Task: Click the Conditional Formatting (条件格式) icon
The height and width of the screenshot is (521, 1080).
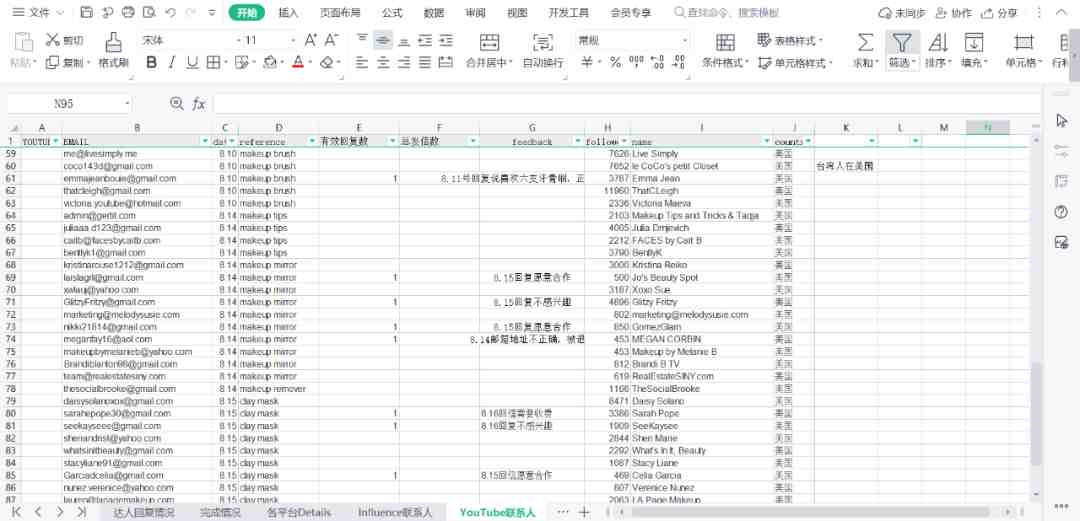Action: click(x=726, y=42)
